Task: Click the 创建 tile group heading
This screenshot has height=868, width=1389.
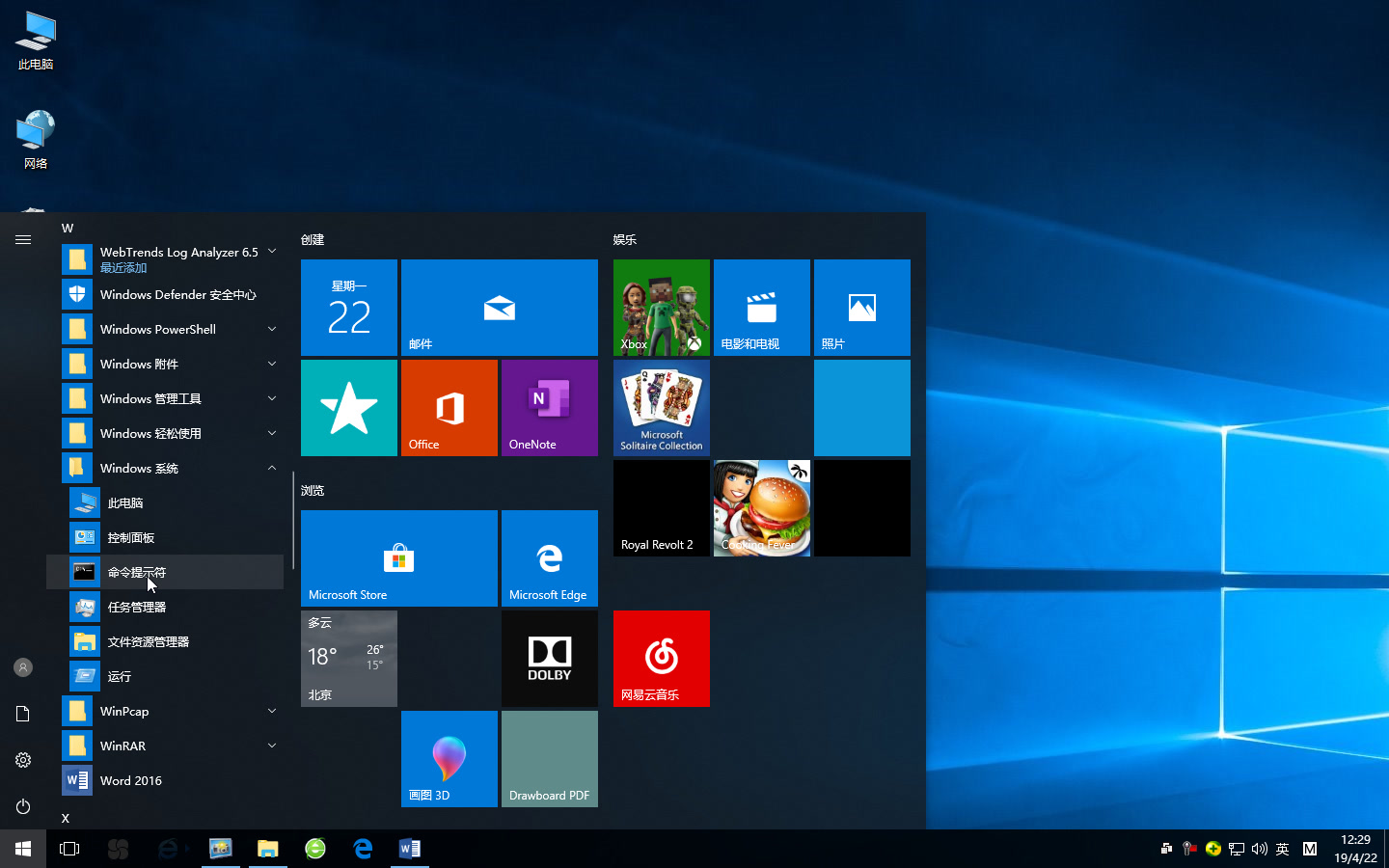Action: (x=313, y=239)
